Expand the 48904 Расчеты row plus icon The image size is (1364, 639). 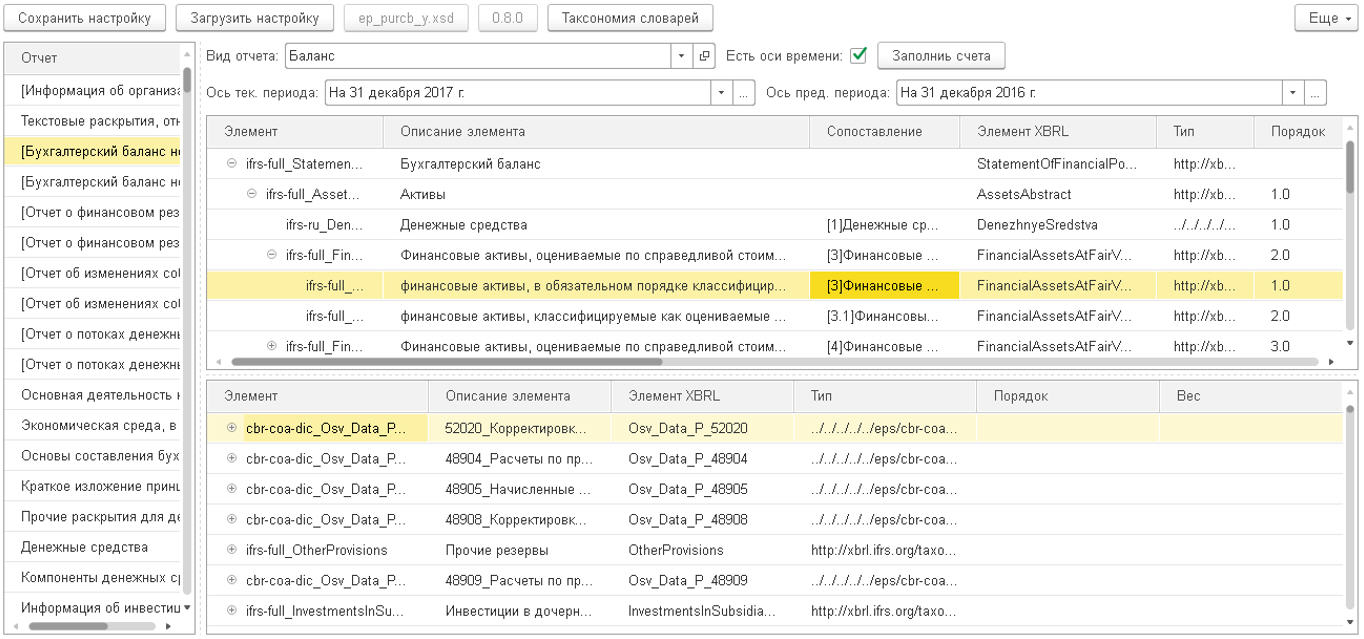coord(232,459)
